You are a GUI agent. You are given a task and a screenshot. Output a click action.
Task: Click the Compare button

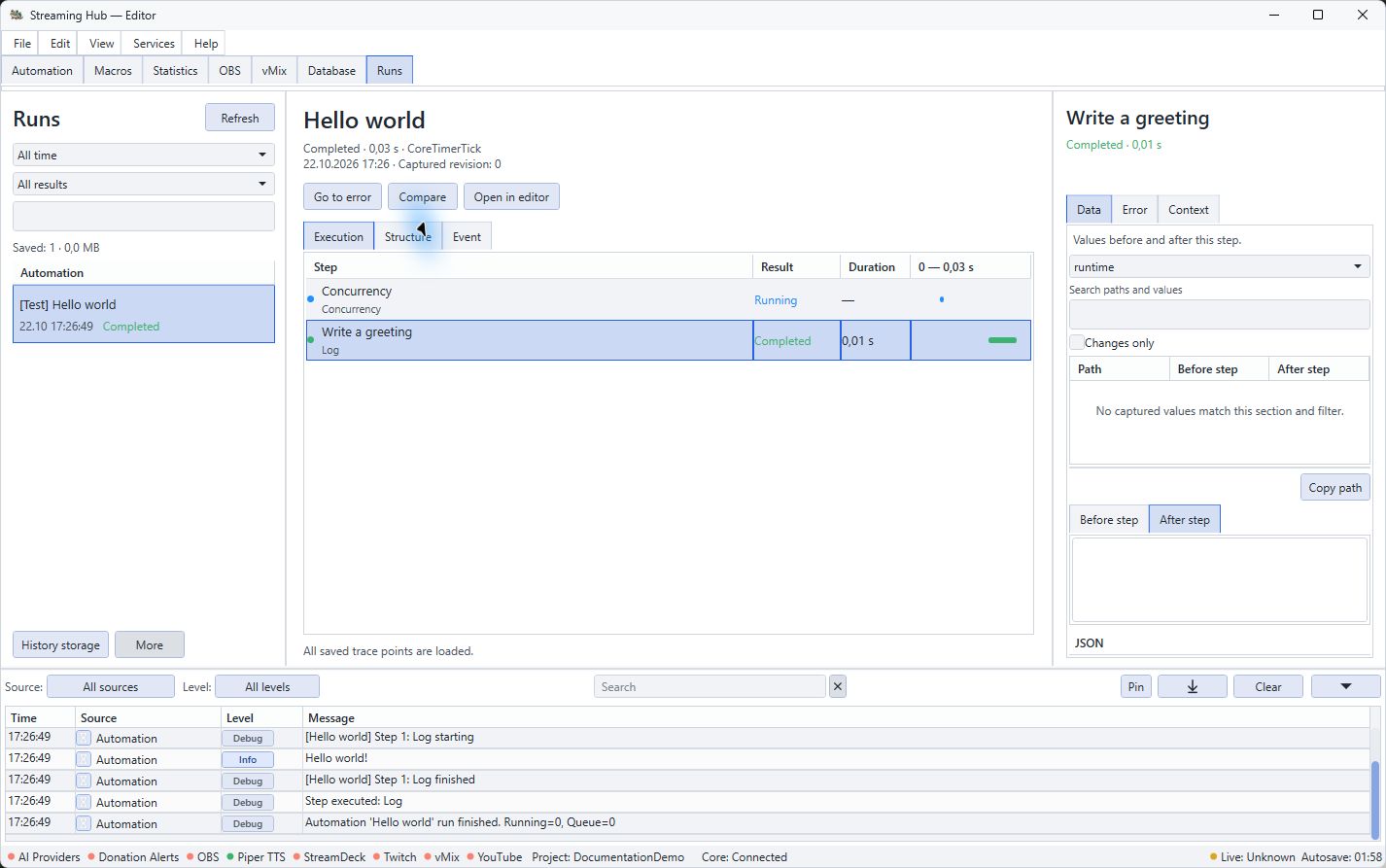[x=422, y=196]
